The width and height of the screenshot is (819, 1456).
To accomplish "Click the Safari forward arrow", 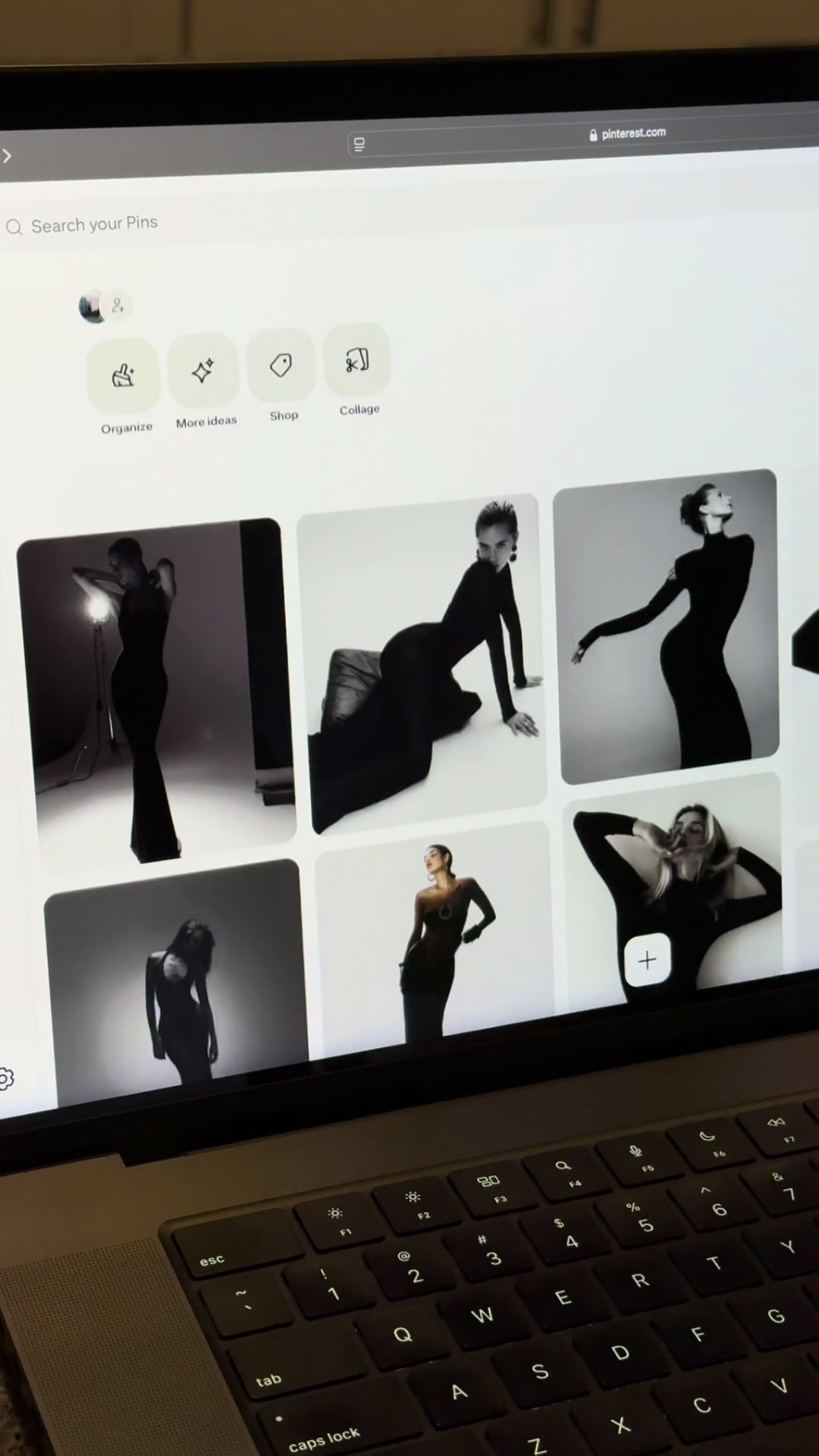I will coord(7,155).
